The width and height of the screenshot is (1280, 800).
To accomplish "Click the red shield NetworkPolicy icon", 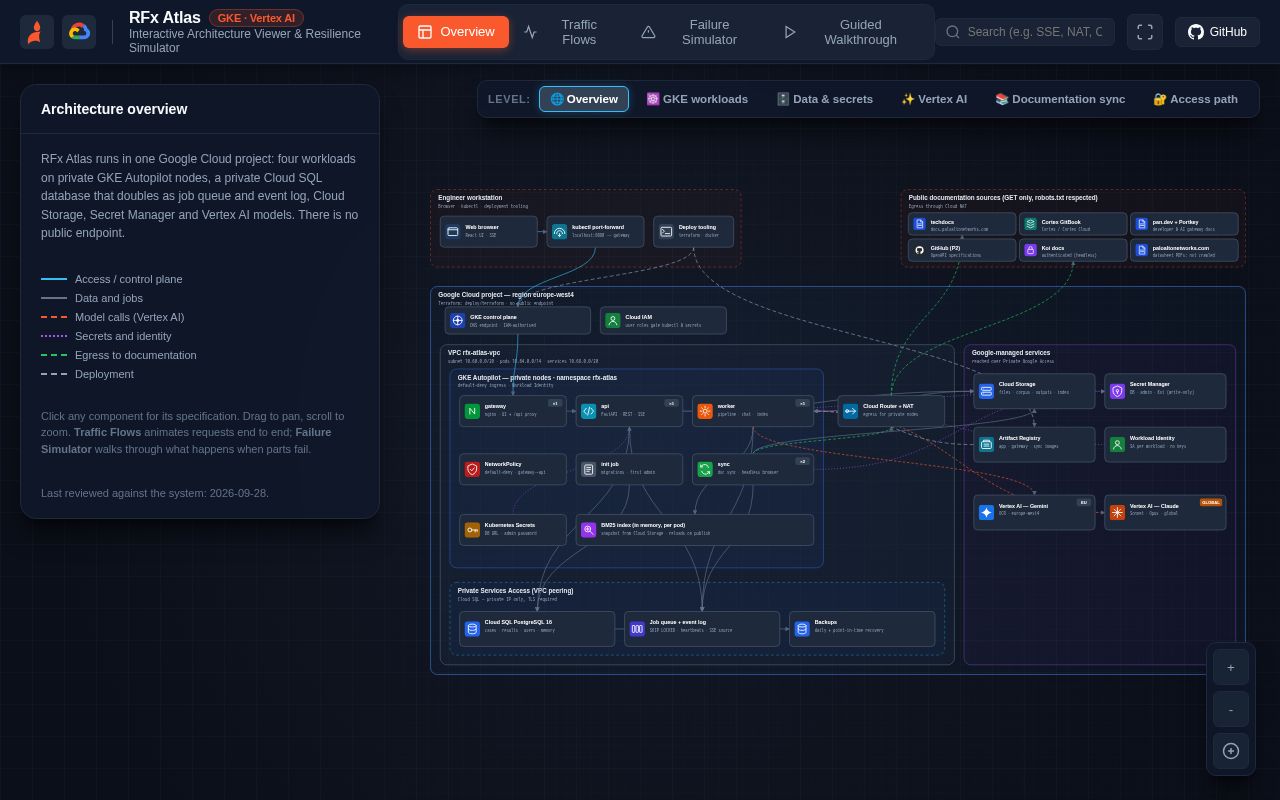I will (472, 469).
